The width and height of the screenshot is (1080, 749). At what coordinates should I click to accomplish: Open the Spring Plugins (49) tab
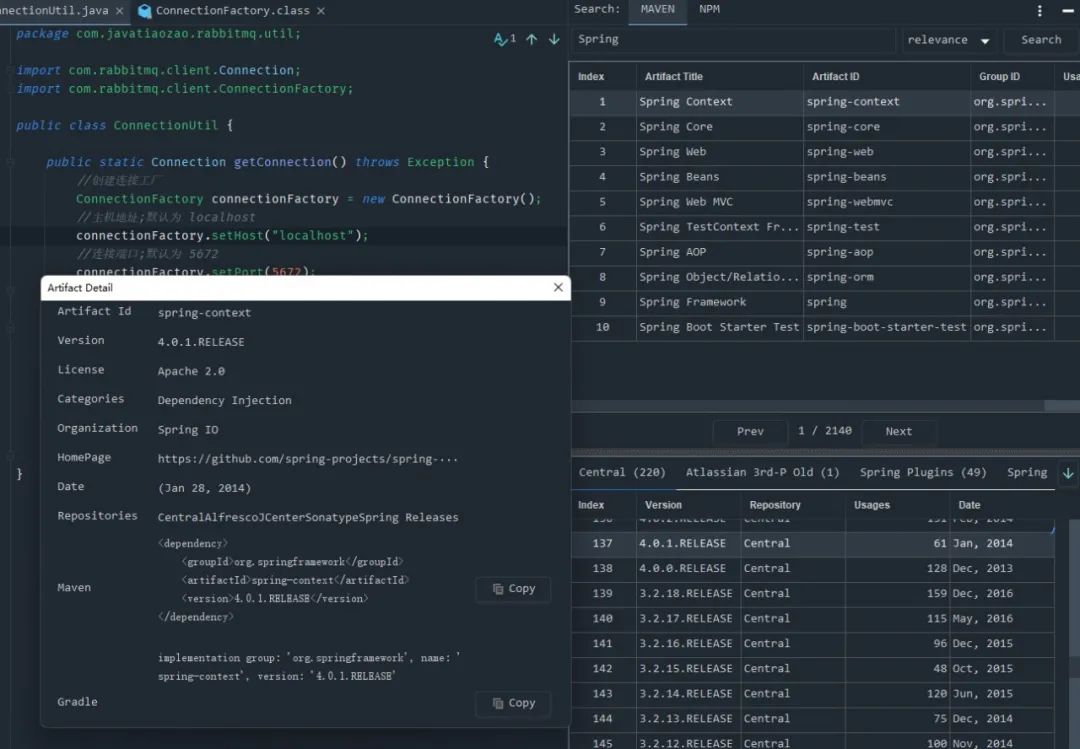tap(923, 473)
